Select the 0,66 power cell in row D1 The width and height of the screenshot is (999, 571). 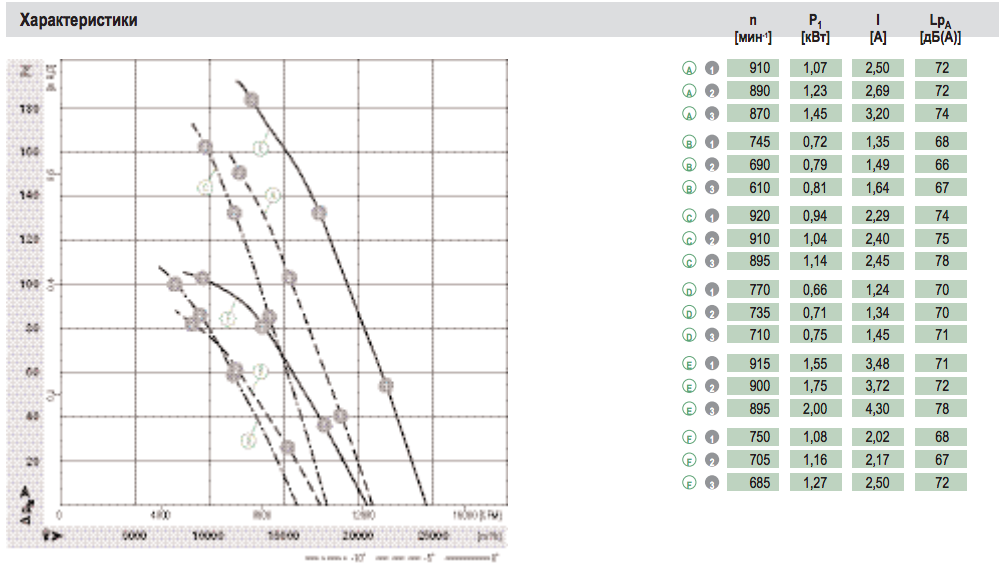[x=816, y=290]
